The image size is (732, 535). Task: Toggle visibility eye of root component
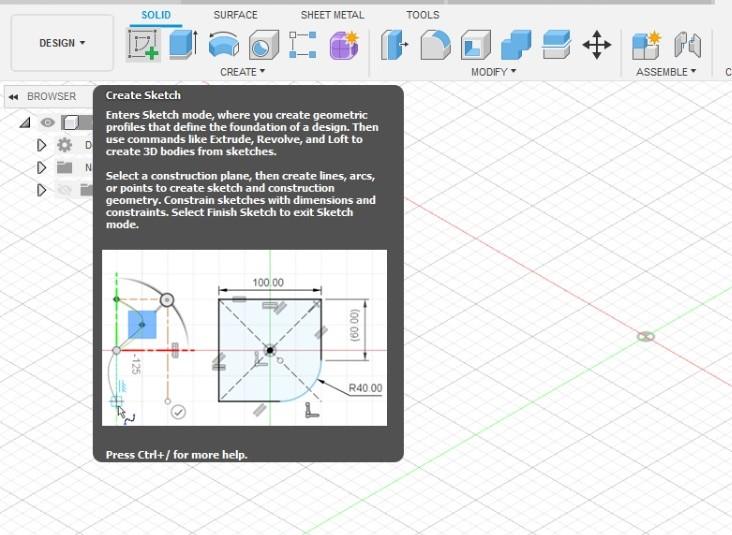(x=47, y=123)
